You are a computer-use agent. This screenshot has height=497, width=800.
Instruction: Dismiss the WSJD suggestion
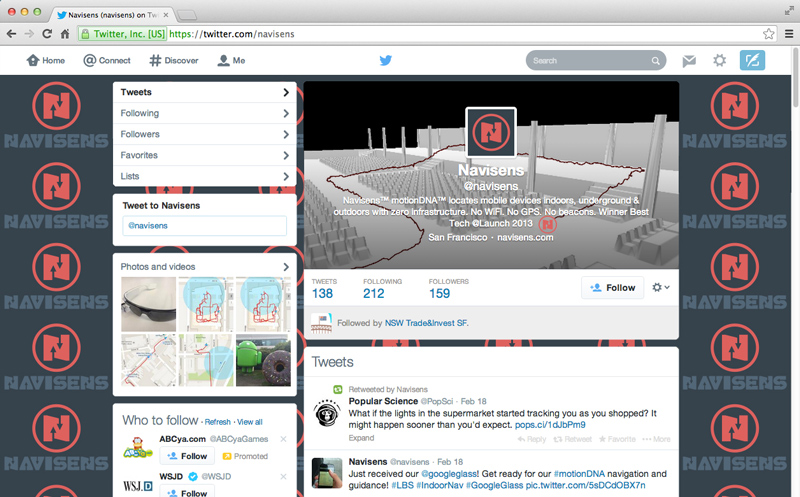[283, 477]
